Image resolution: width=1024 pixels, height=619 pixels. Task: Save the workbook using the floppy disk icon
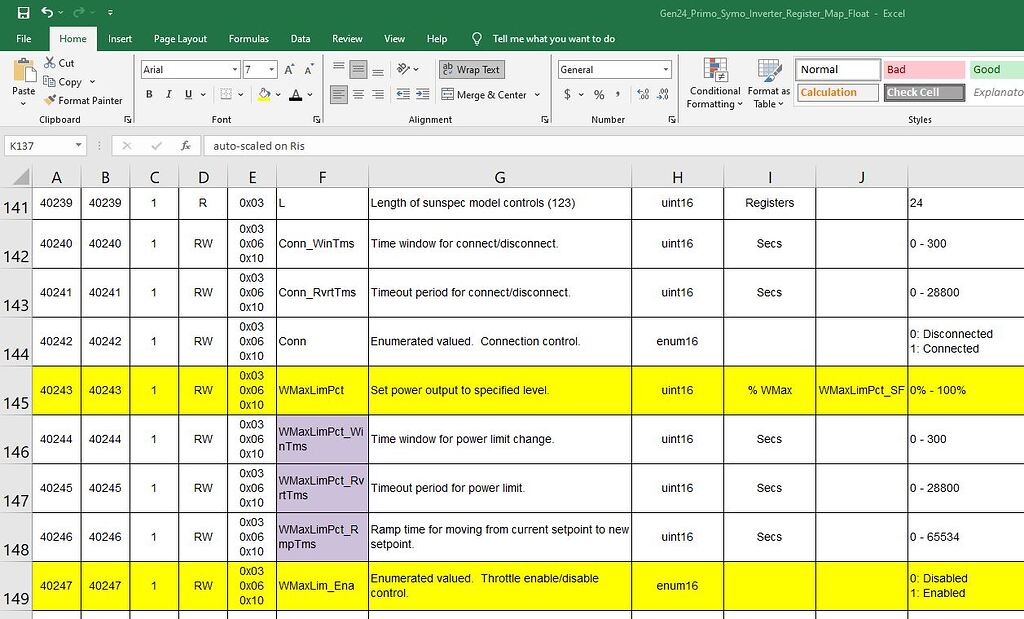[x=23, y=13]
